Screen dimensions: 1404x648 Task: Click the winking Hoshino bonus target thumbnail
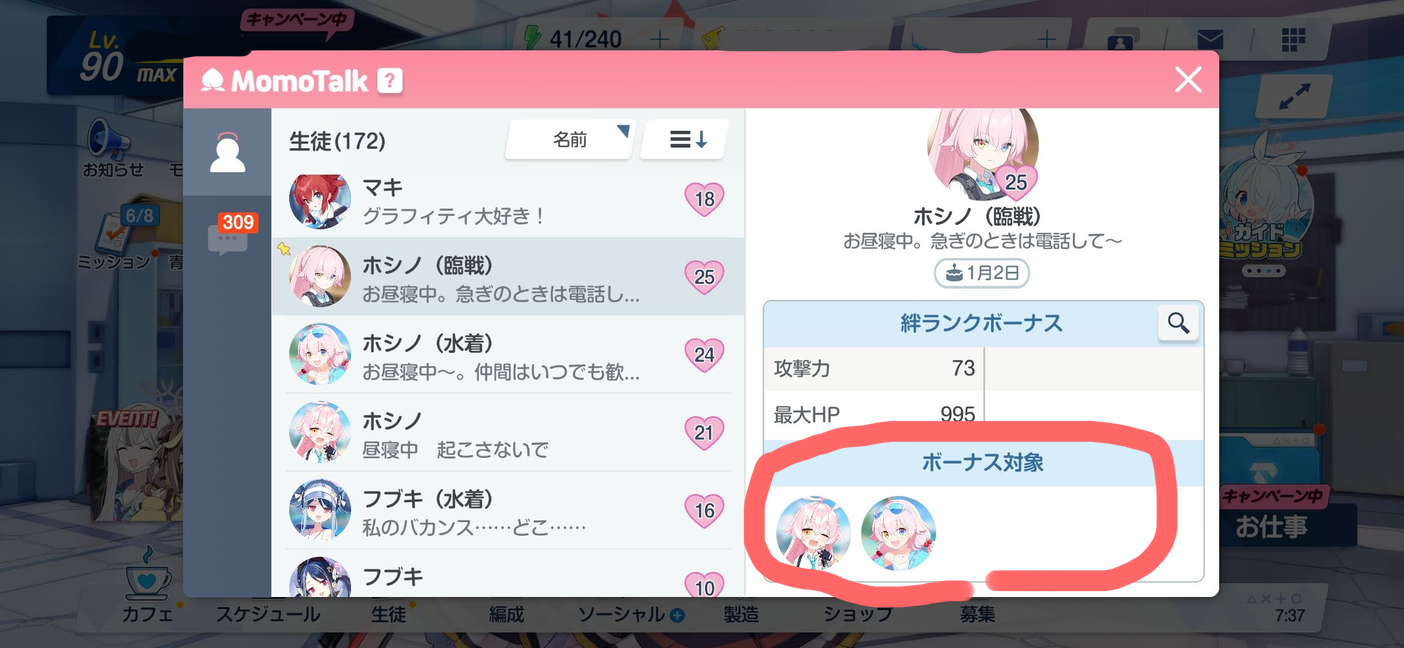pos(813,533)
